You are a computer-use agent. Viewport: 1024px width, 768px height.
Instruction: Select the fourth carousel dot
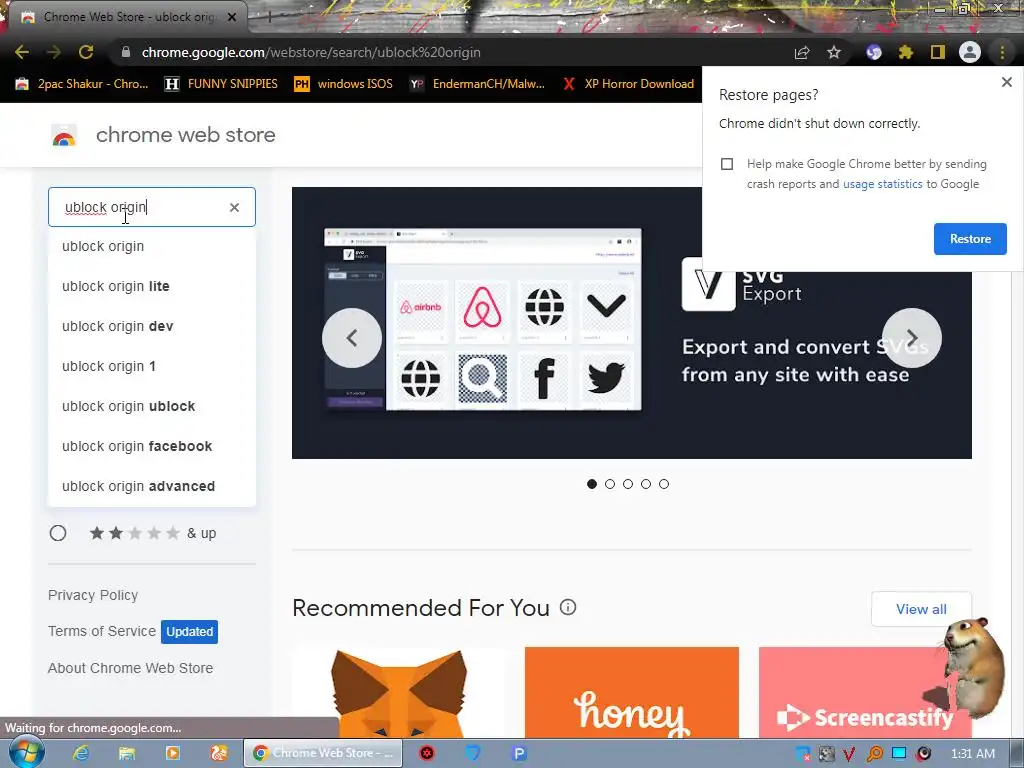(x=646, y=484)
